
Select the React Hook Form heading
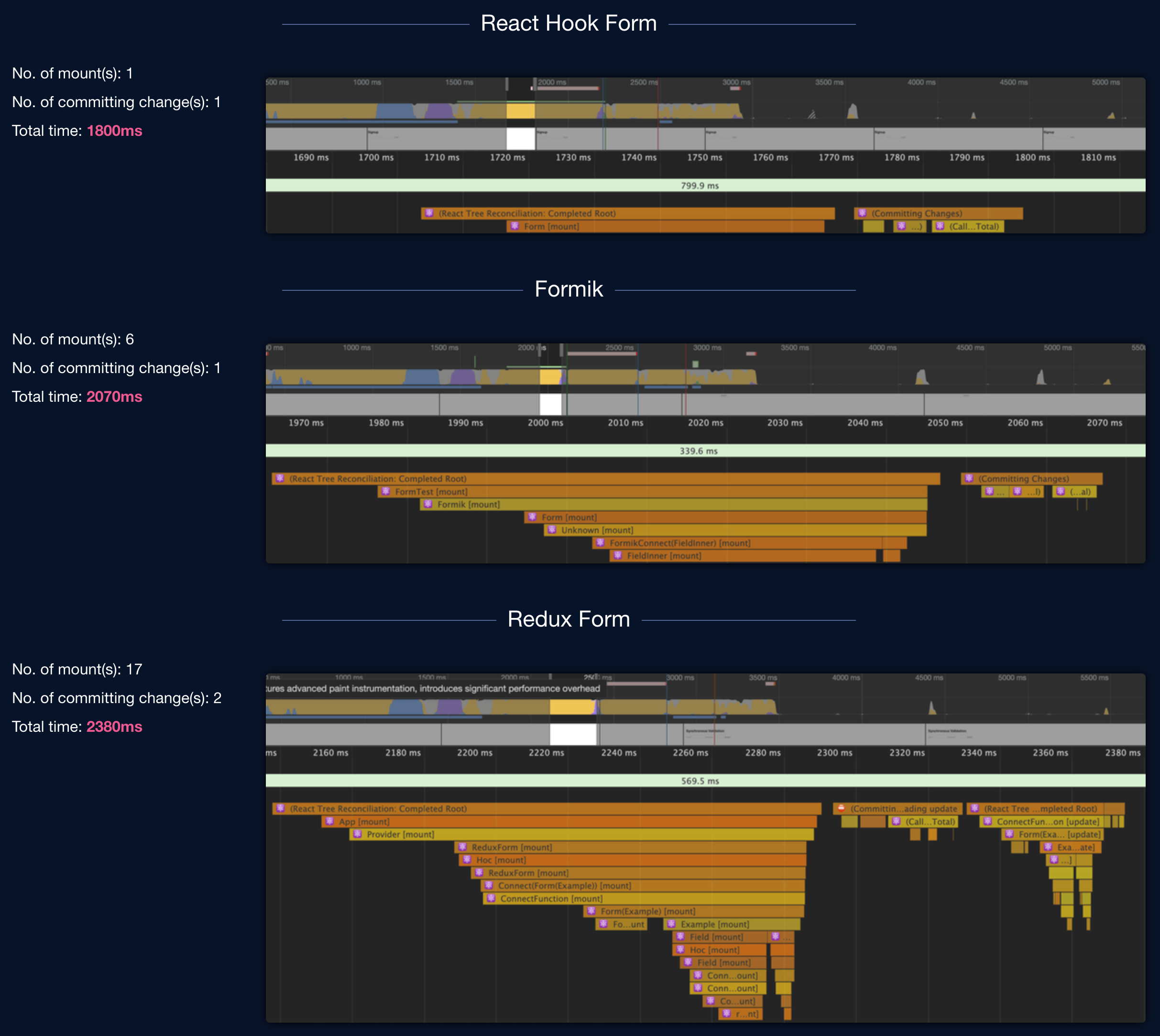click(569, 23)
